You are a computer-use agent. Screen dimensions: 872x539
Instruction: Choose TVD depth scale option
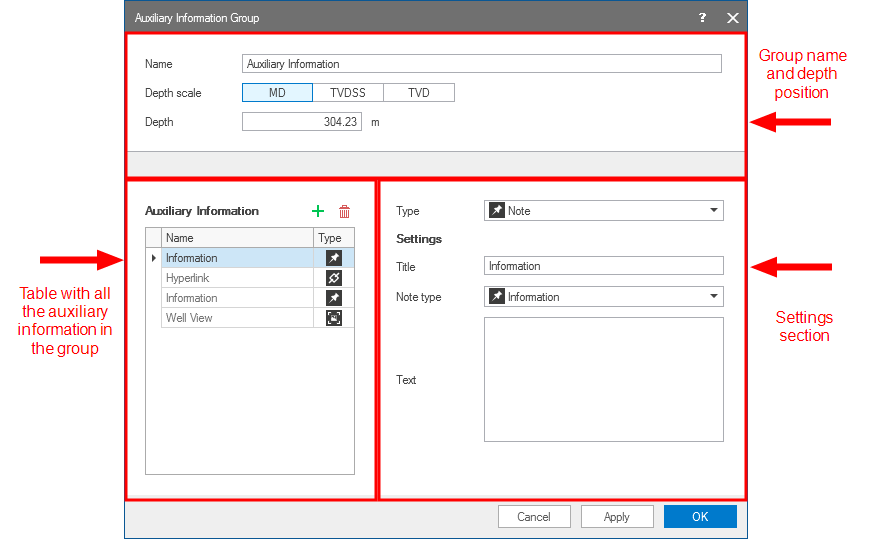(419, 93)
